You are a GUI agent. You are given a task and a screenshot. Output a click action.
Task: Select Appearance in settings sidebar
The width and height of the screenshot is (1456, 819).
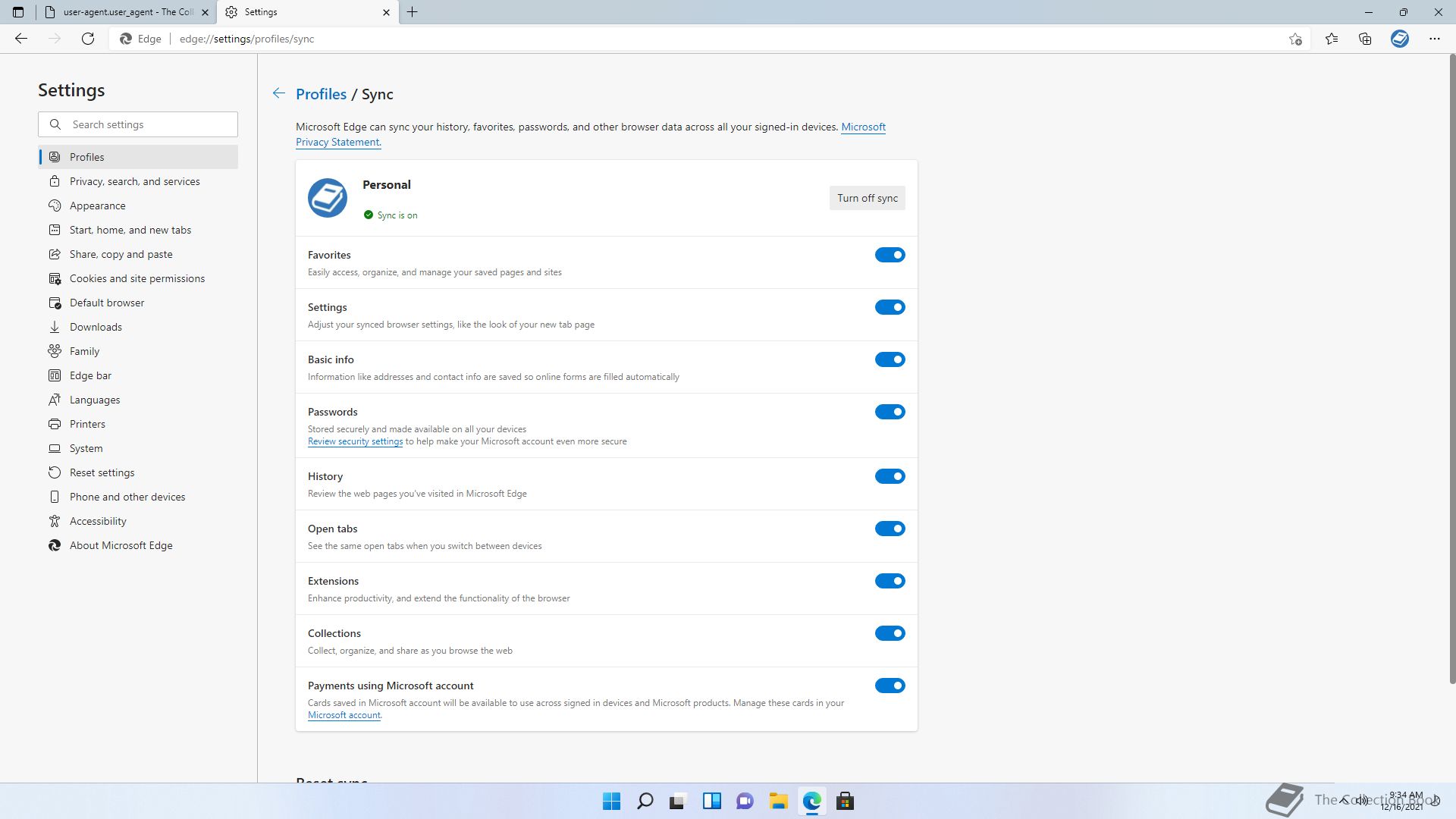pos(97,206)
